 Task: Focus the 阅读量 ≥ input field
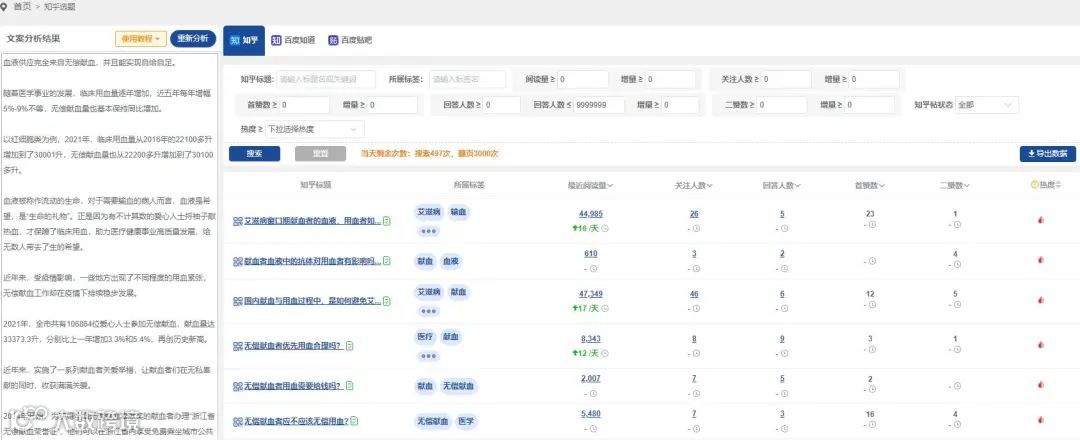[x=583, y=79]
